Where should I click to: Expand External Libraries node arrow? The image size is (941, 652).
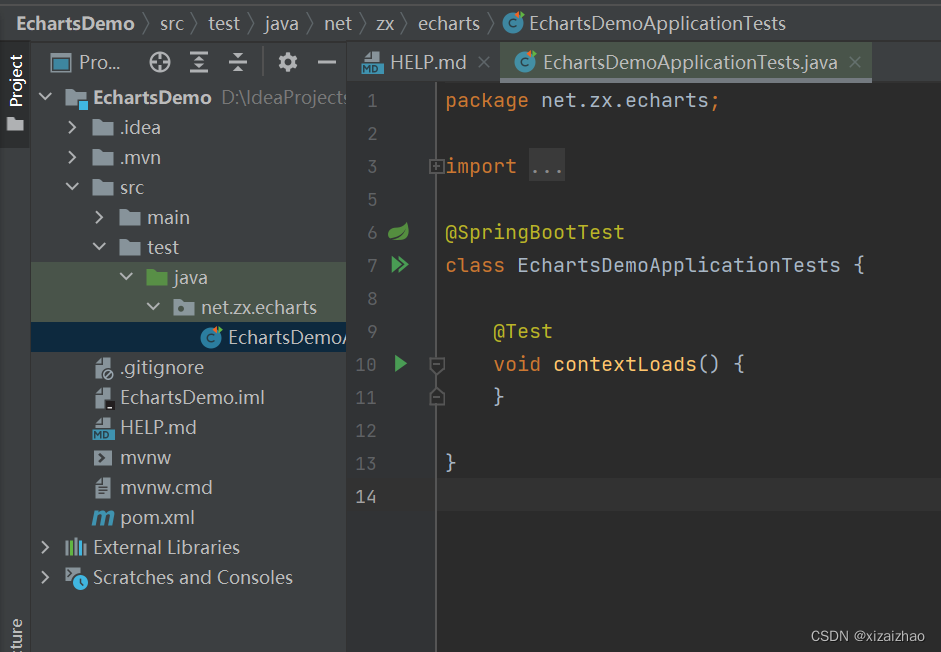pos(46,547)
